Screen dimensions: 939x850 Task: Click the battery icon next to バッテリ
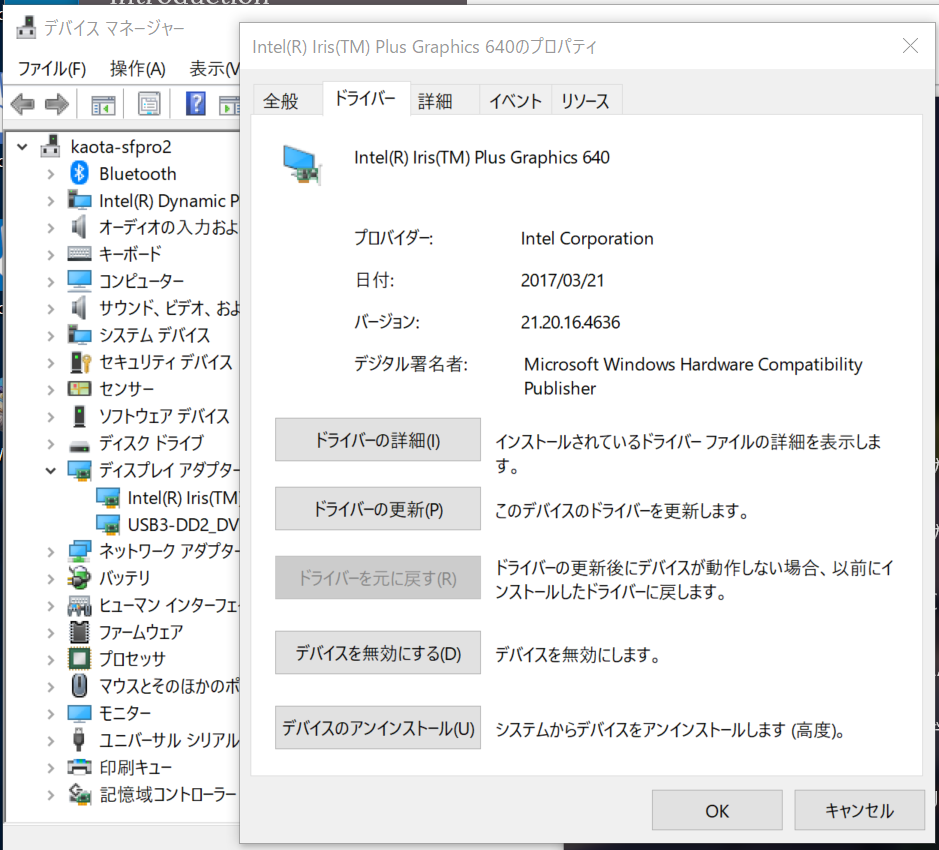(x=79, y=577)
